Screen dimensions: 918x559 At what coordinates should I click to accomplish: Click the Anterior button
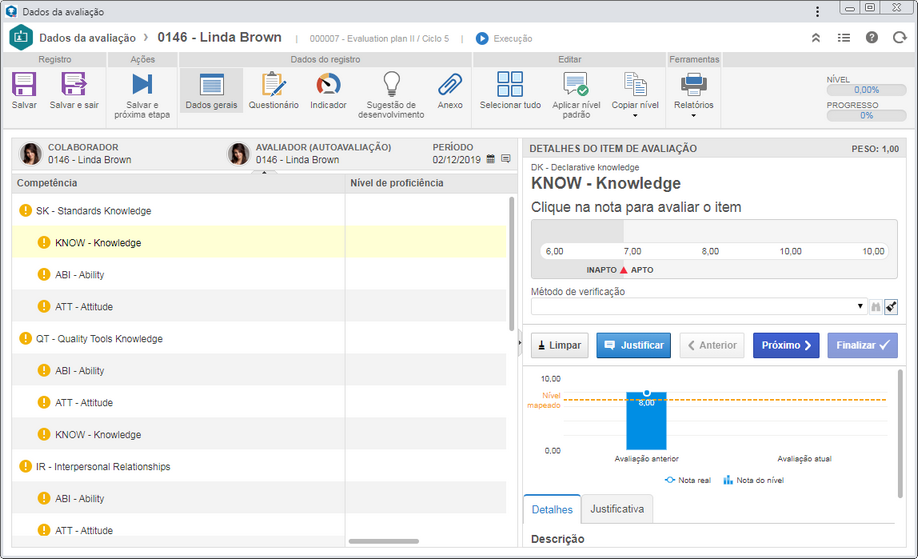[x=712, y=345]
